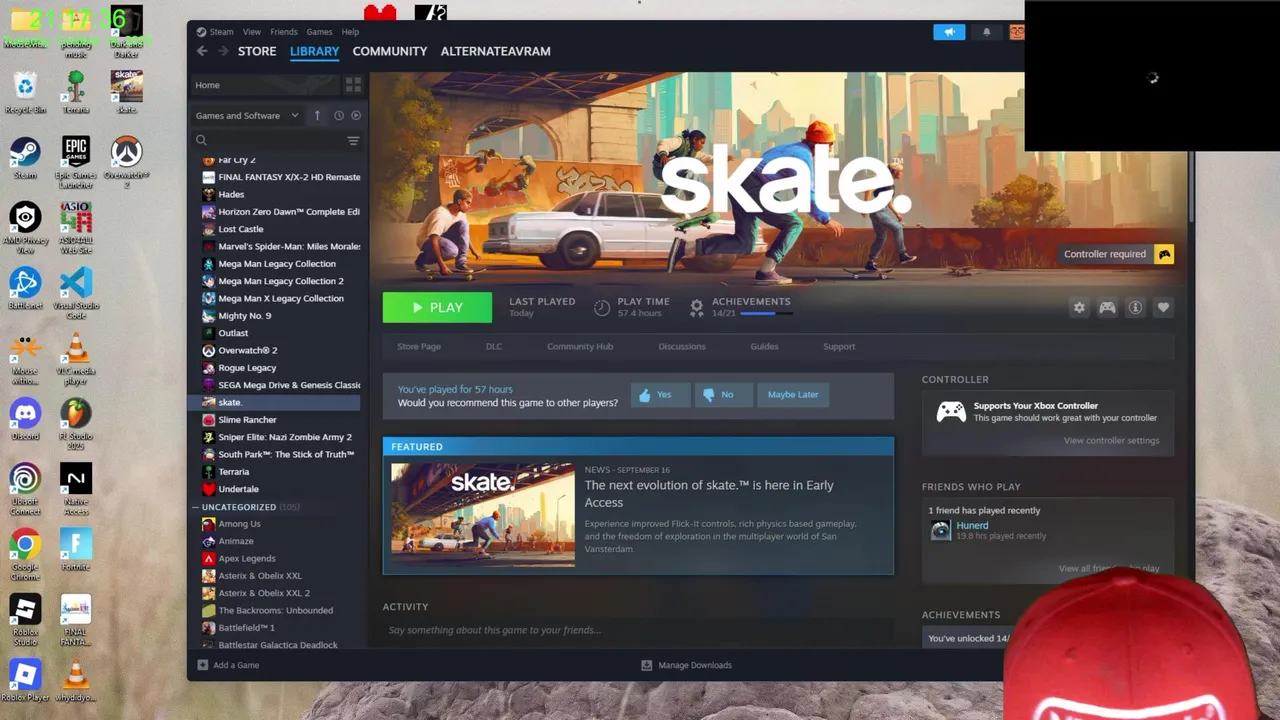The image size is (1280, 720).
Task: Click the Recycle Bin desktop icon
Action: 25,93
